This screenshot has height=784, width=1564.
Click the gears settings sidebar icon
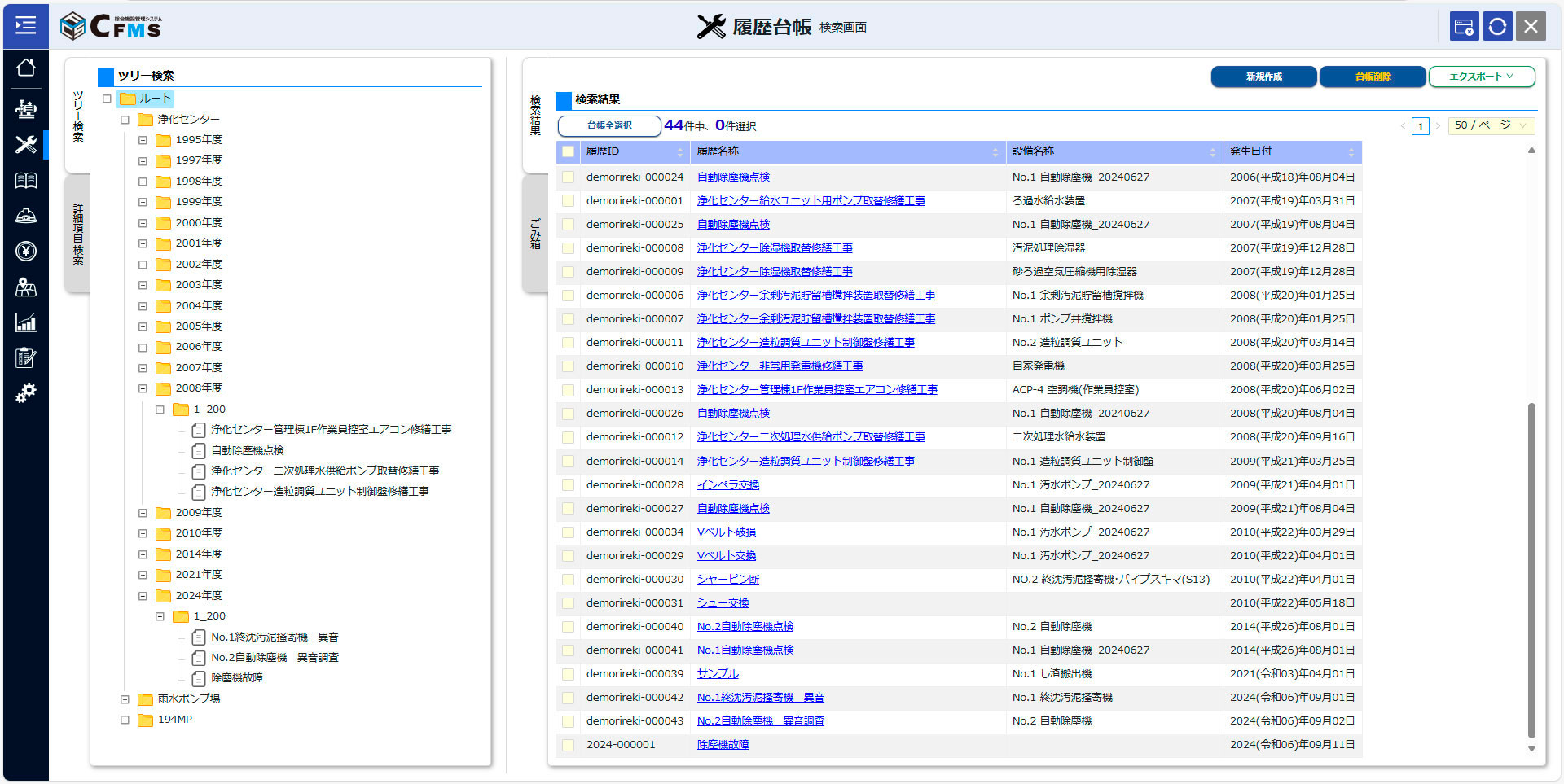25,394
